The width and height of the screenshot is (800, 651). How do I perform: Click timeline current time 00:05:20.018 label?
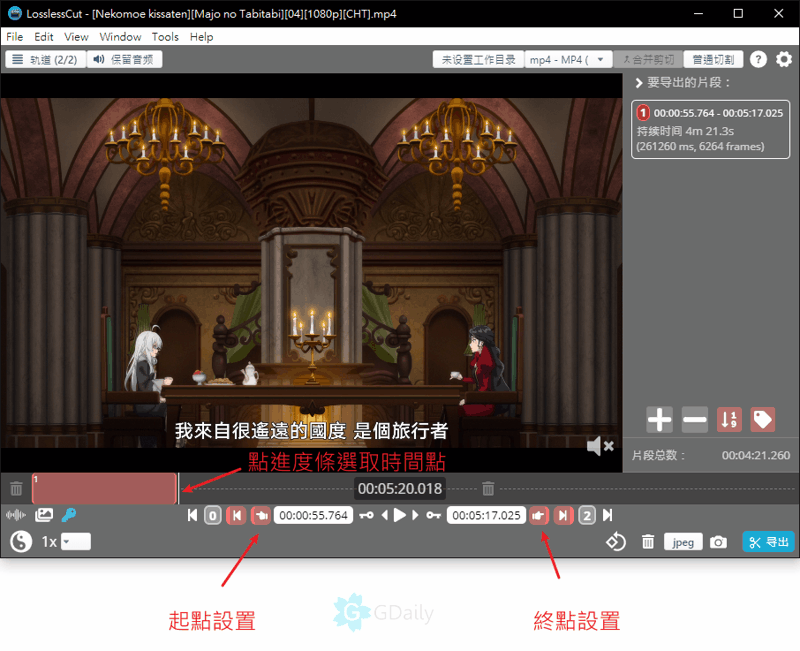[399, 489]
